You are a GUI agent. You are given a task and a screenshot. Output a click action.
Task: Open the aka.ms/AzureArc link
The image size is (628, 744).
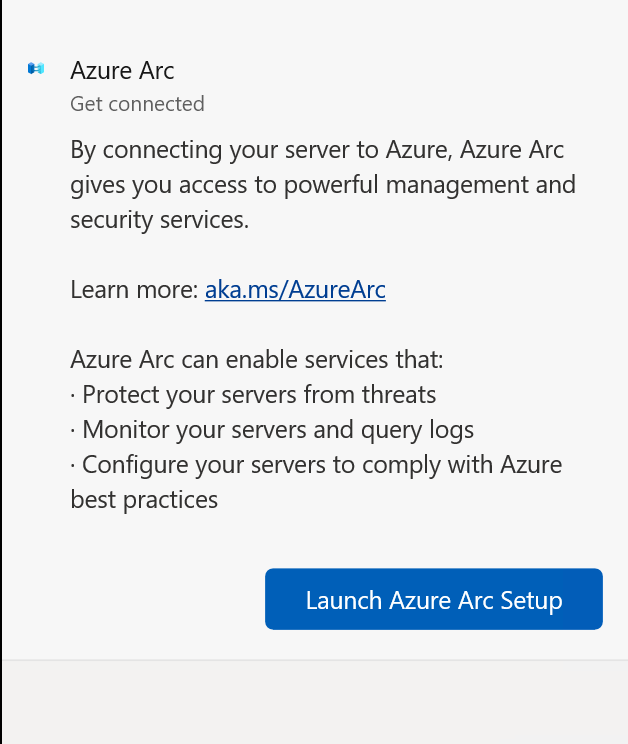295,289
